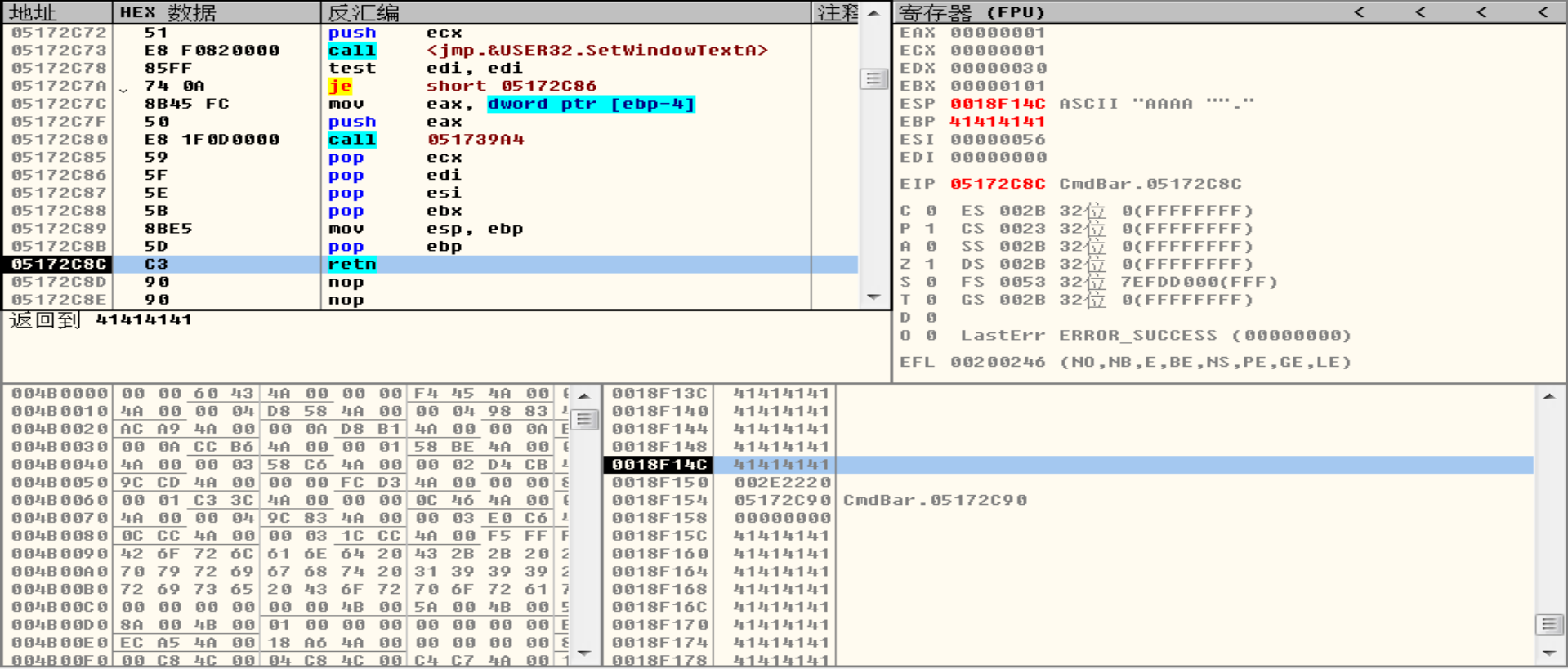Viewport: 1568px width, 669px height.
Task: Click the disassembly pane scrollbar thumb
Action: [x=873, y=78]
